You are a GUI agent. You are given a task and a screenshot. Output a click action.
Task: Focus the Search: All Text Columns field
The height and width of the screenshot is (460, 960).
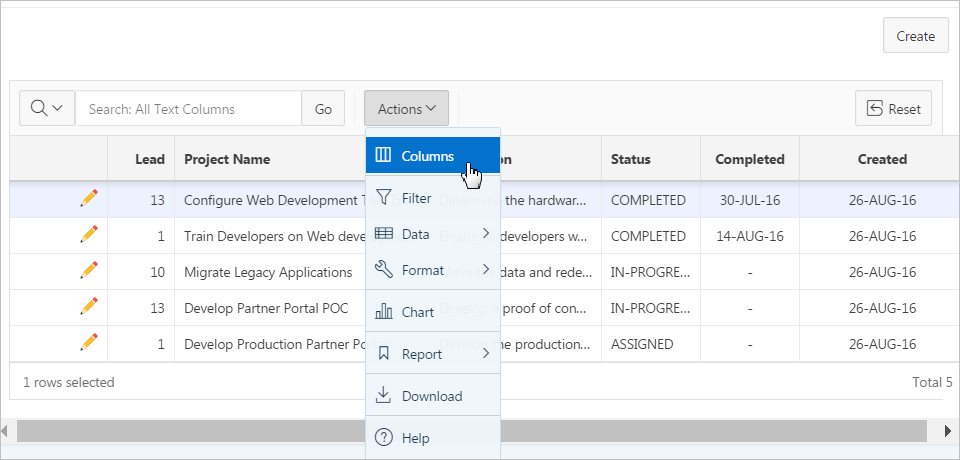[188, 109]
